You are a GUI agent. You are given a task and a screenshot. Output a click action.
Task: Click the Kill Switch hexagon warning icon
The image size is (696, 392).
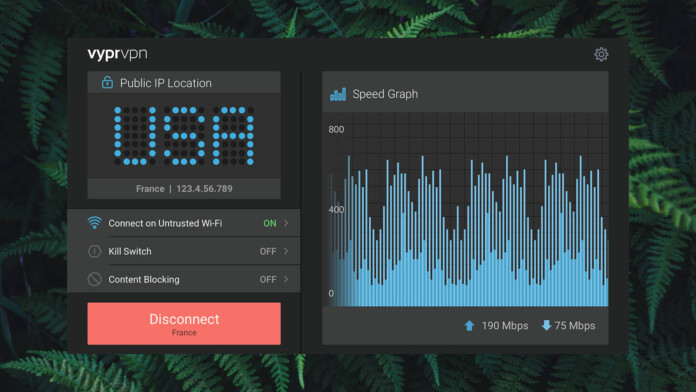94,251
